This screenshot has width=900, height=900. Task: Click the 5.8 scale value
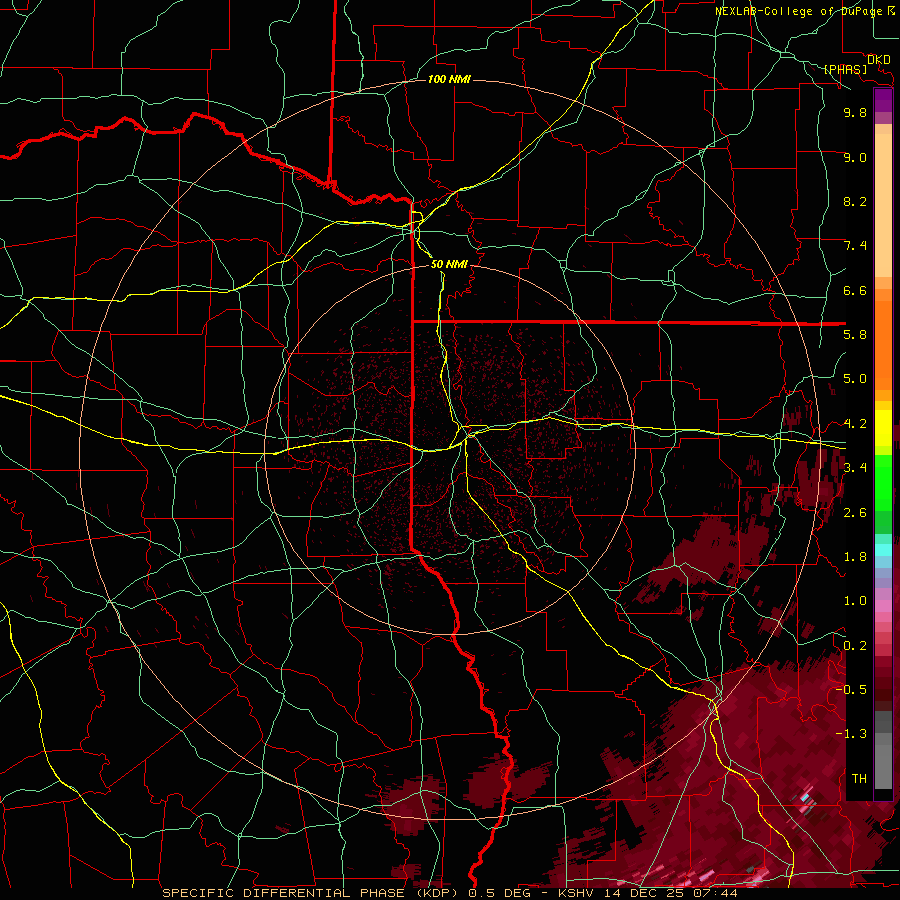[x=855, y=335]
